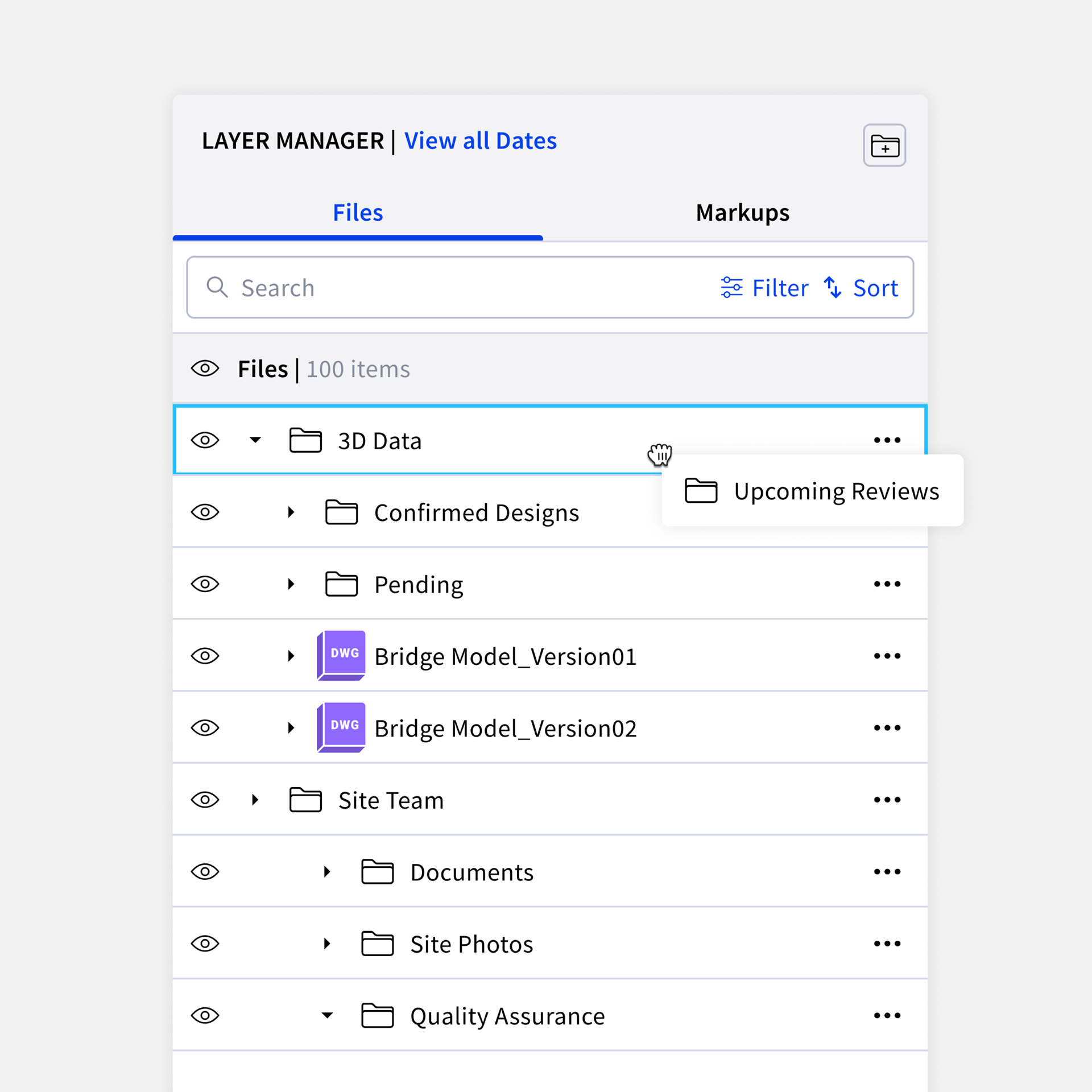Viewport: 1092px width, 1092px height.
Task: Open more options for Quality Assurance
Action: pyautogui.click(x=887, y=1016)
